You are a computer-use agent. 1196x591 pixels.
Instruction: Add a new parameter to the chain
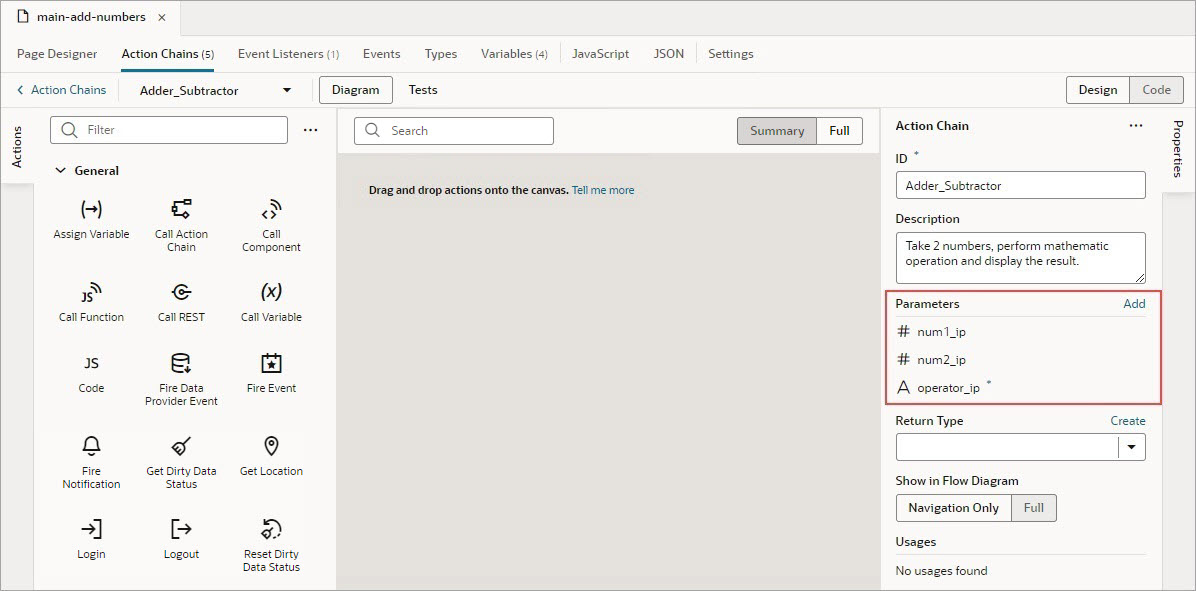point(1134,303)
